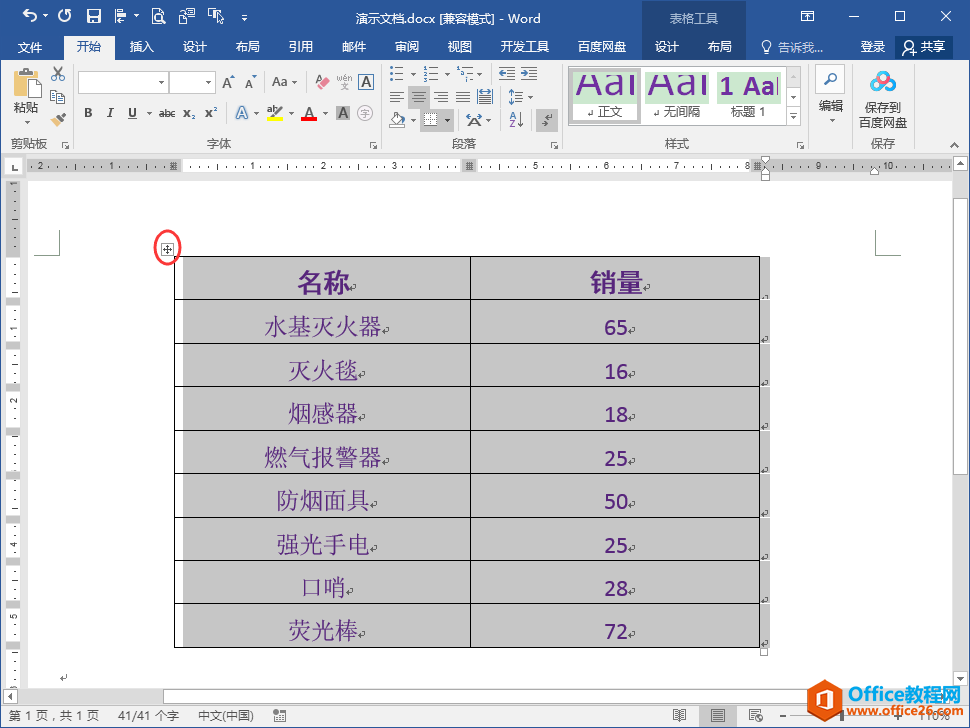Expand the styles gallery more button
Image resolution: width=970 pixels, height=728 pixels.
(794, 116)
